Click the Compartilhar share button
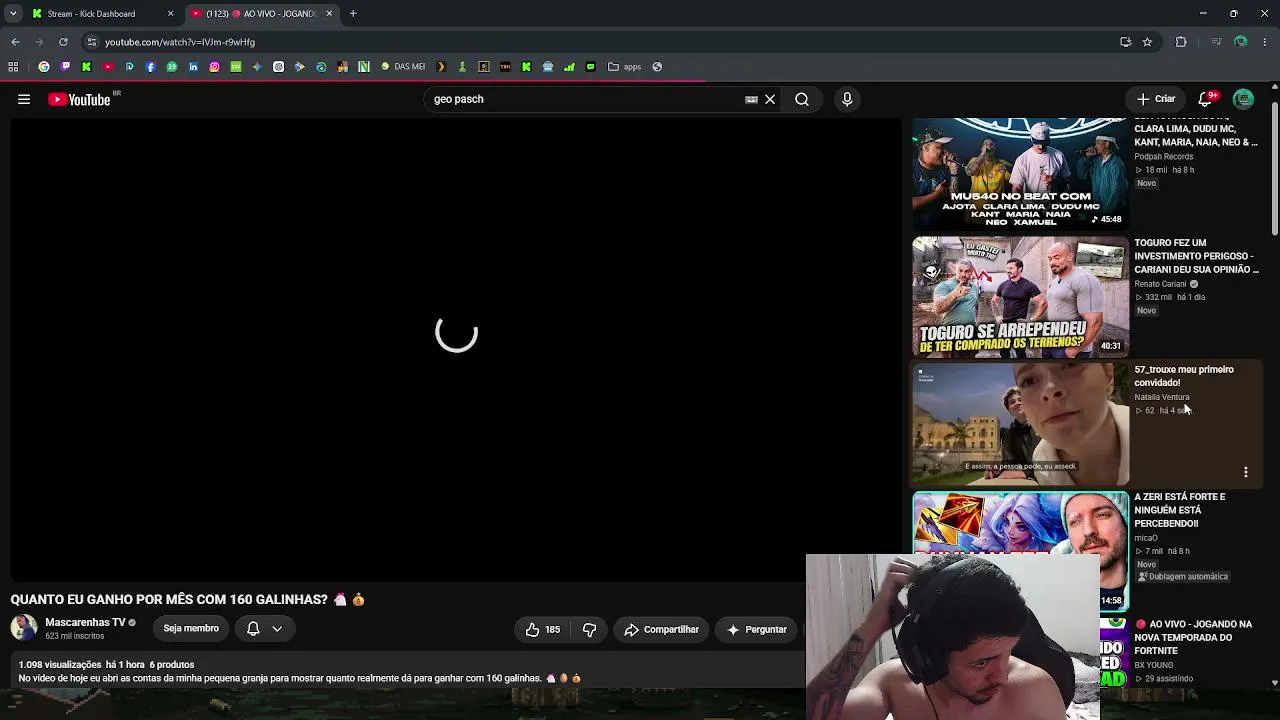This screenshot has width=1280, height=720. pos(662,629)
